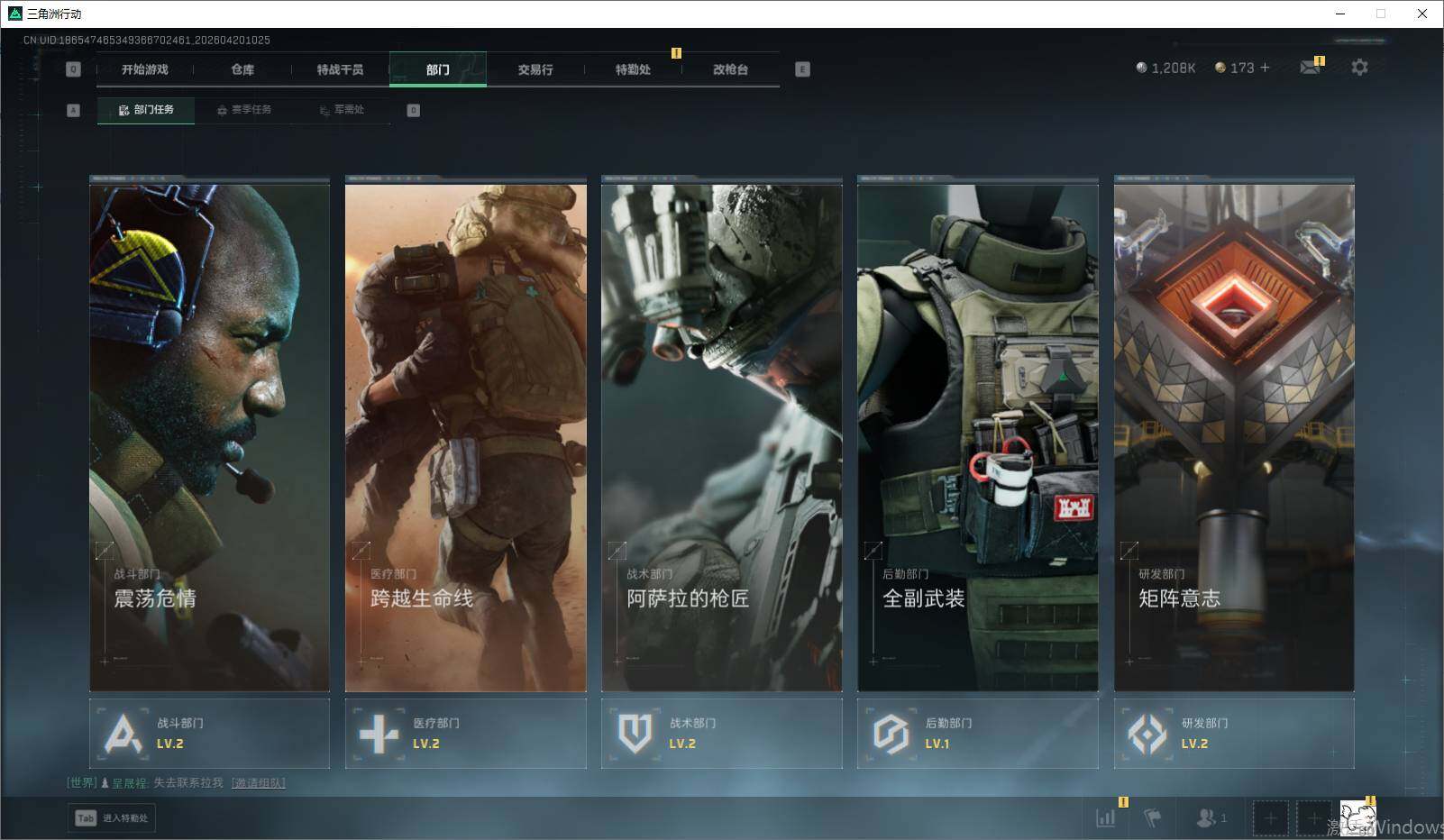Click the 战斗部门 emblem icon
Image resolution: width=1444 pixels, height=840 pixels.
[123, 734]
